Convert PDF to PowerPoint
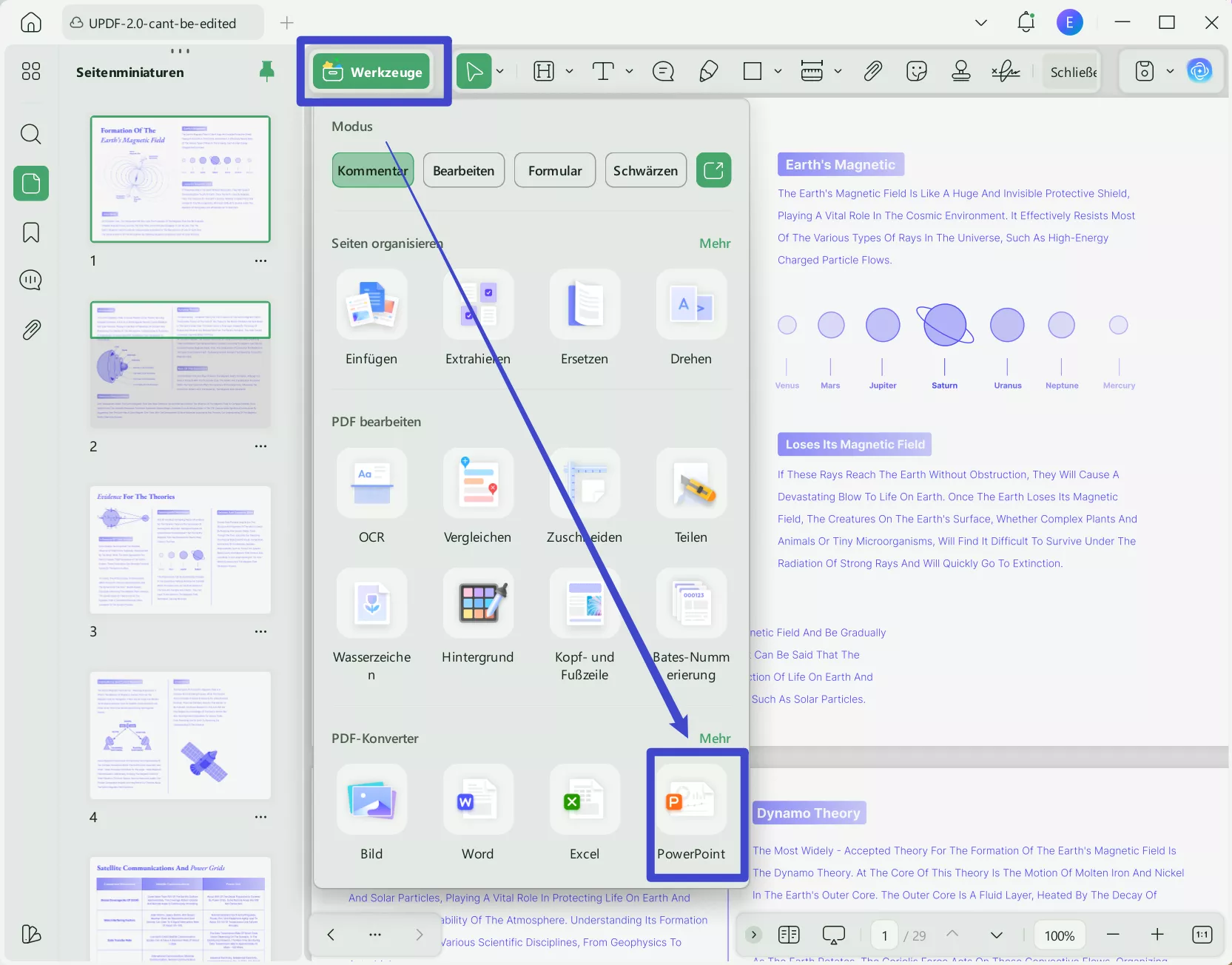 (691, 799)
